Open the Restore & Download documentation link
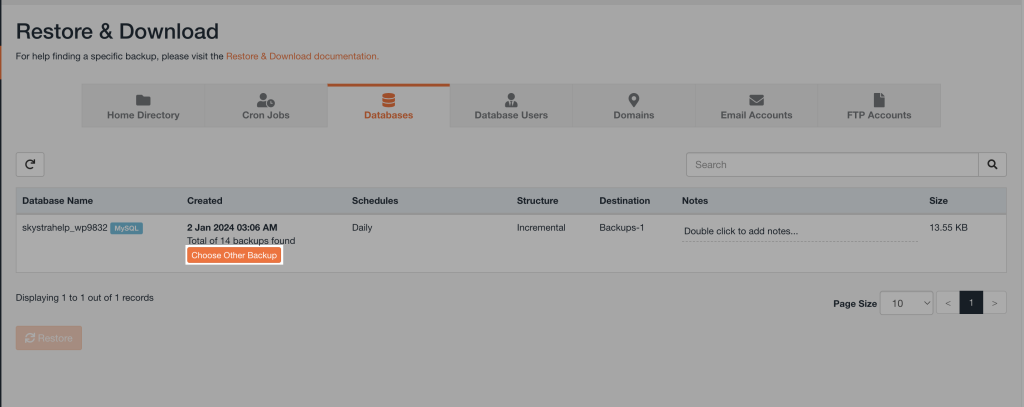 tap(302, 57)
